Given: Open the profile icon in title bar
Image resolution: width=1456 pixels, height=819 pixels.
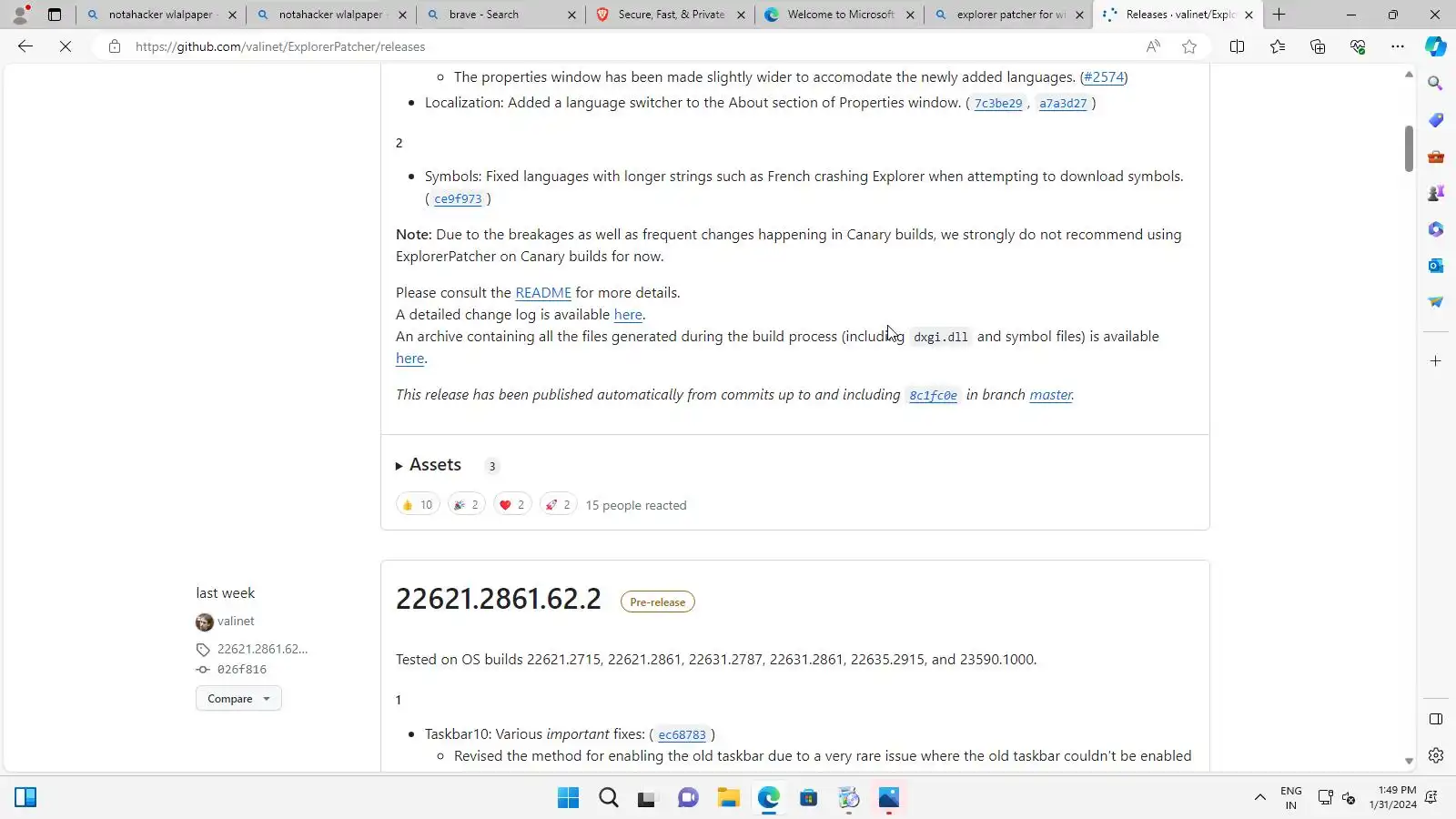Looking at the screenshot, I should [20, 15].
